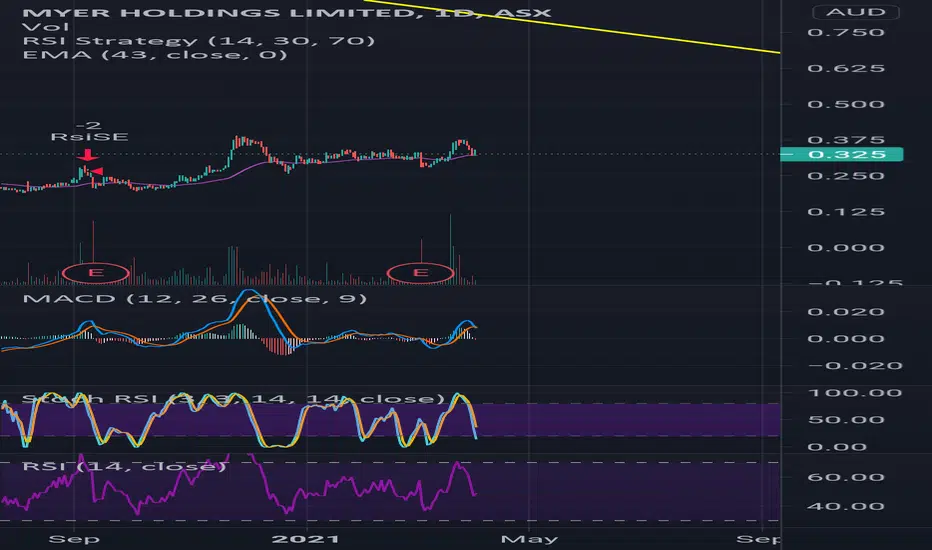Screen dimensions: 932x550
Task: Click the -2 RsiSE strategy label
Action: pyautogui.click(x=89, y=131)
